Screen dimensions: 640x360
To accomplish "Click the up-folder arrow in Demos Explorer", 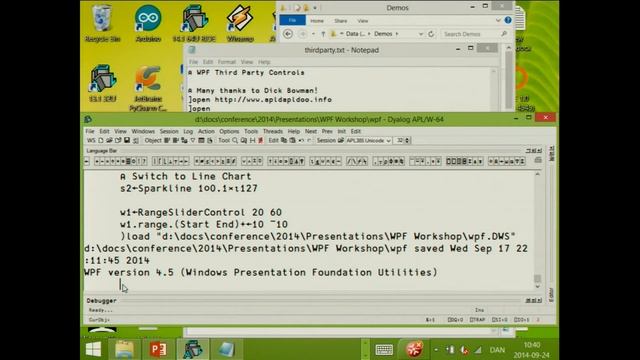I will coord(323,34).
